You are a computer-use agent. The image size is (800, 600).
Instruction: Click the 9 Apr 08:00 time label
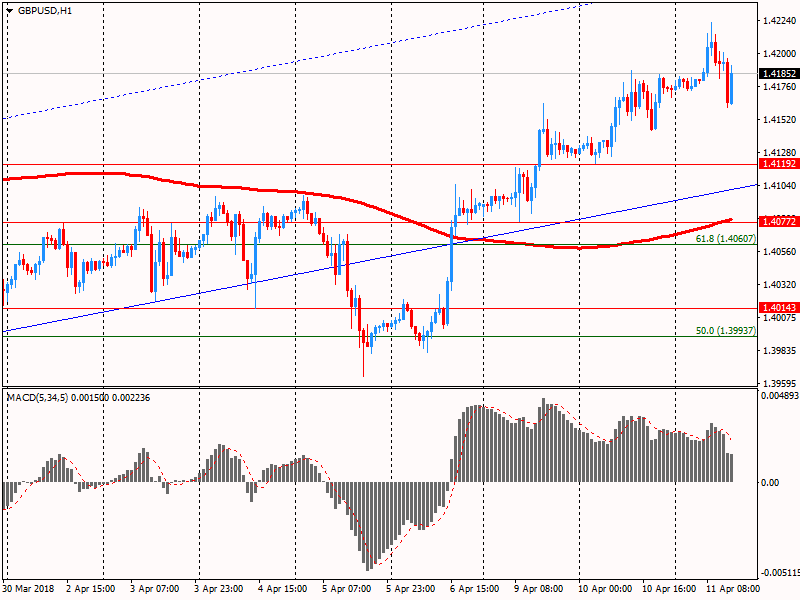point(538,589)
